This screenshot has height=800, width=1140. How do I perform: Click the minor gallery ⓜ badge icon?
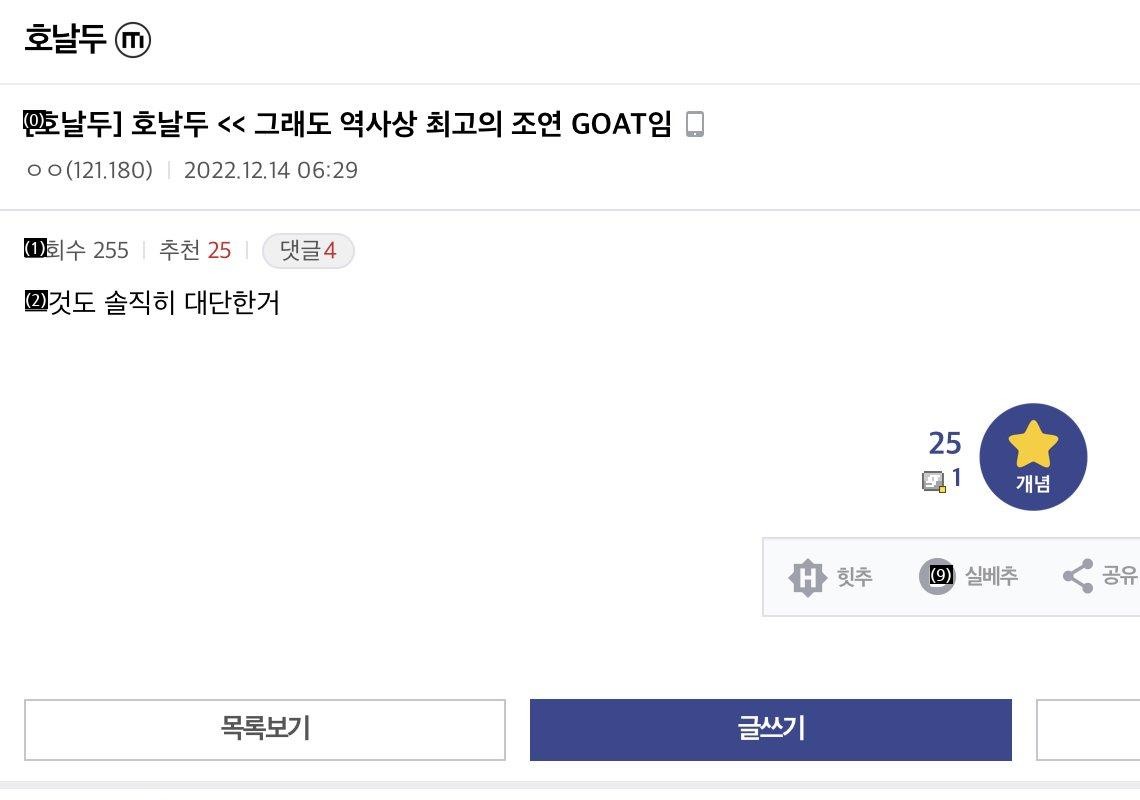133,41
